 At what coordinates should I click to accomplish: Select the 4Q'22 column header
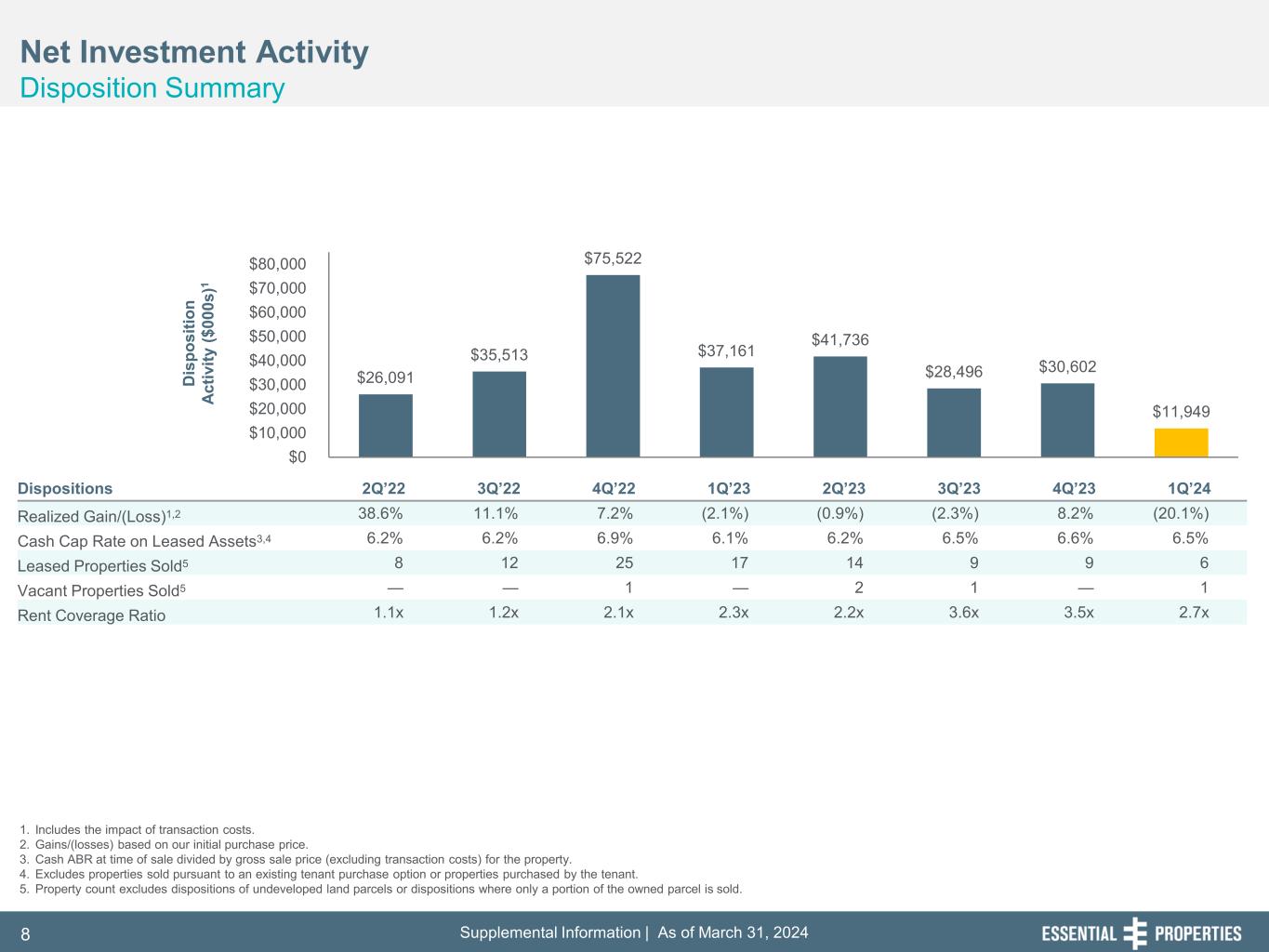click(x=612, y=488)
